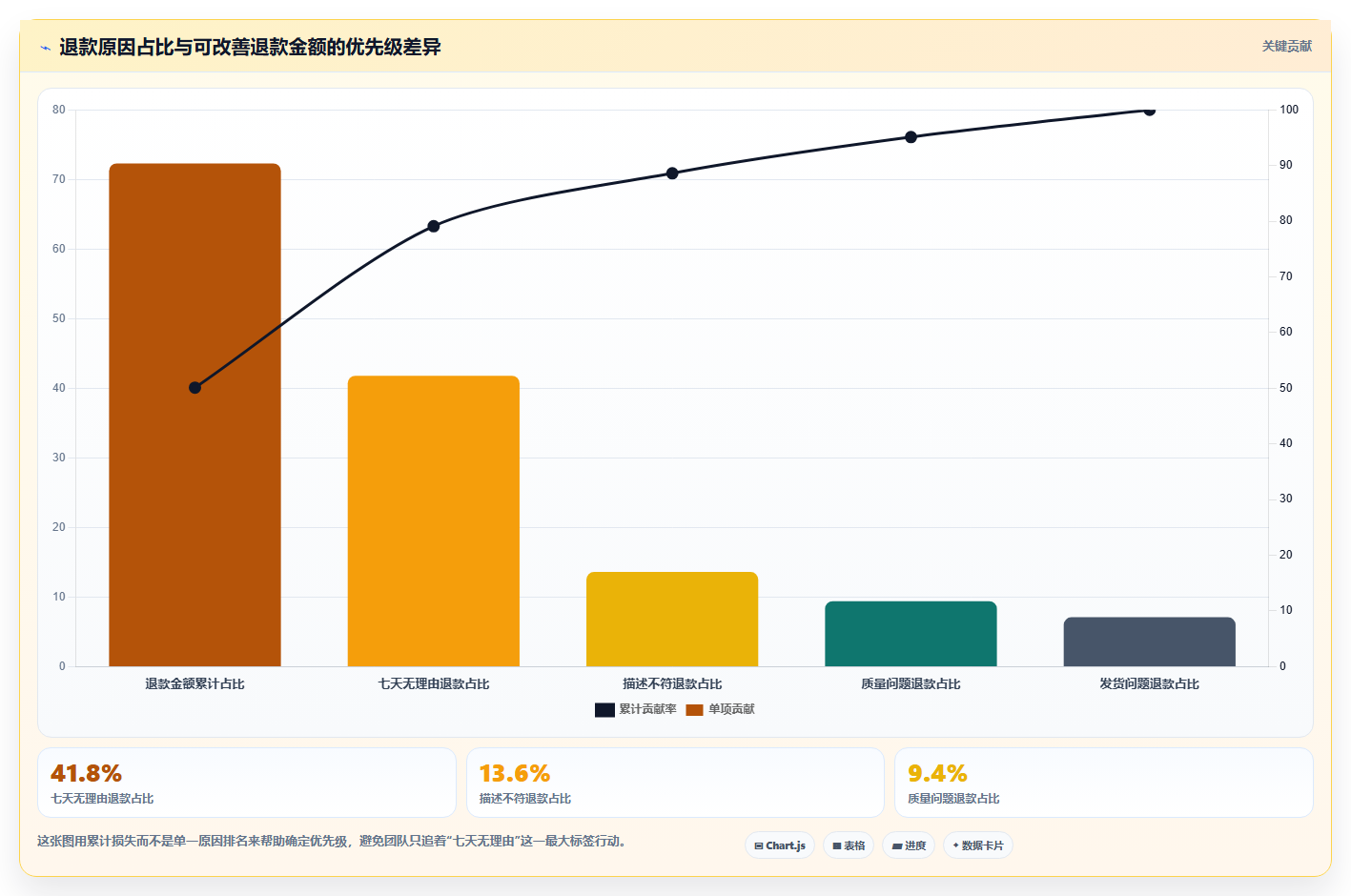Click the x-axis label 退款金额累计占比
This screenshot has height=896, width=1351.
[194, 683]
